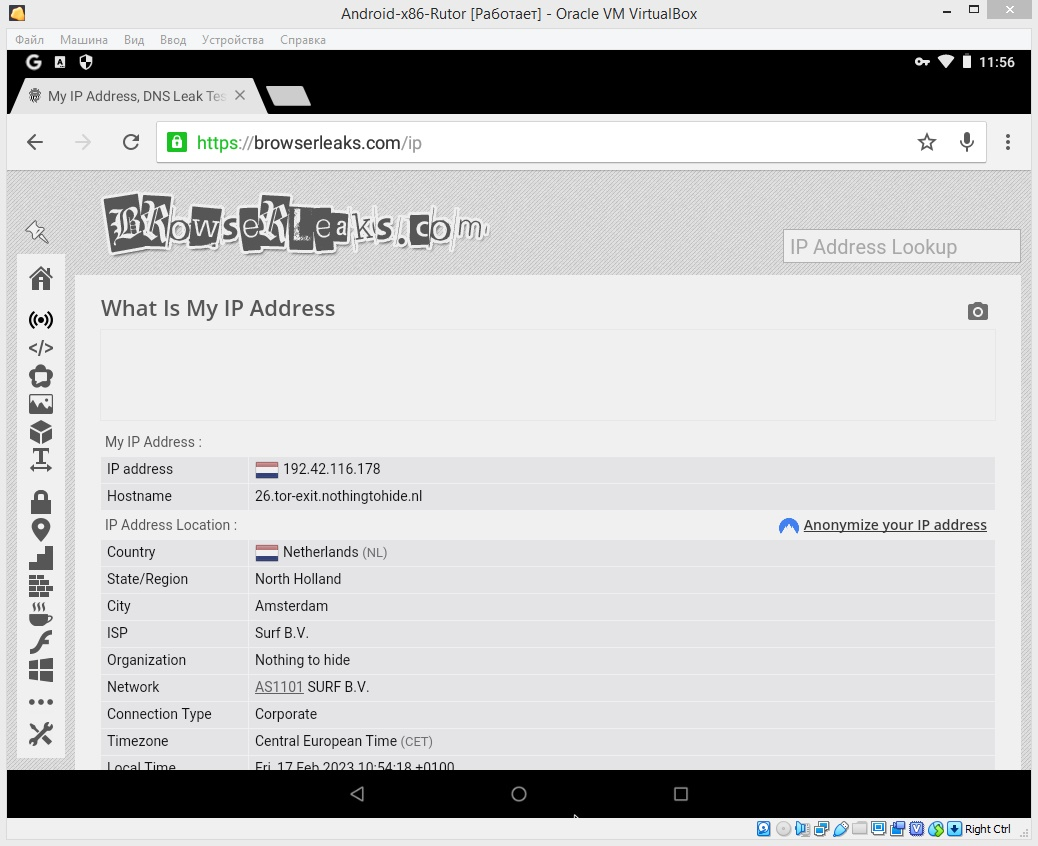The height and width of the screenshot is (846, 1038).
Task: Click the camera screenshot icon
Action: point(977,312)
